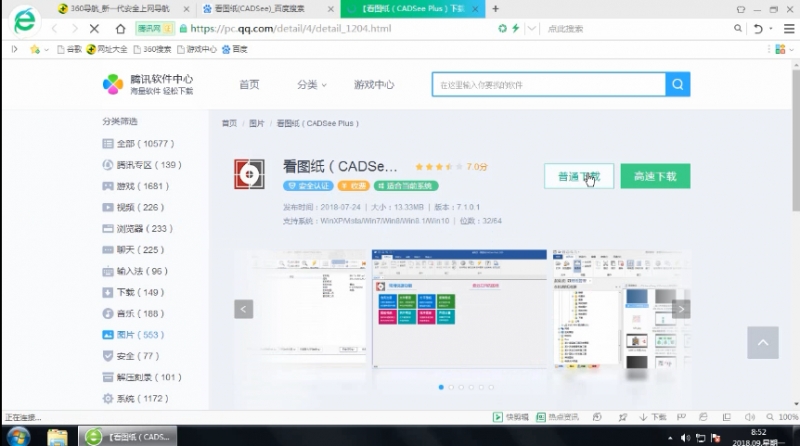
Task: Select the 下载 (149) category
Action: (133, 292)
